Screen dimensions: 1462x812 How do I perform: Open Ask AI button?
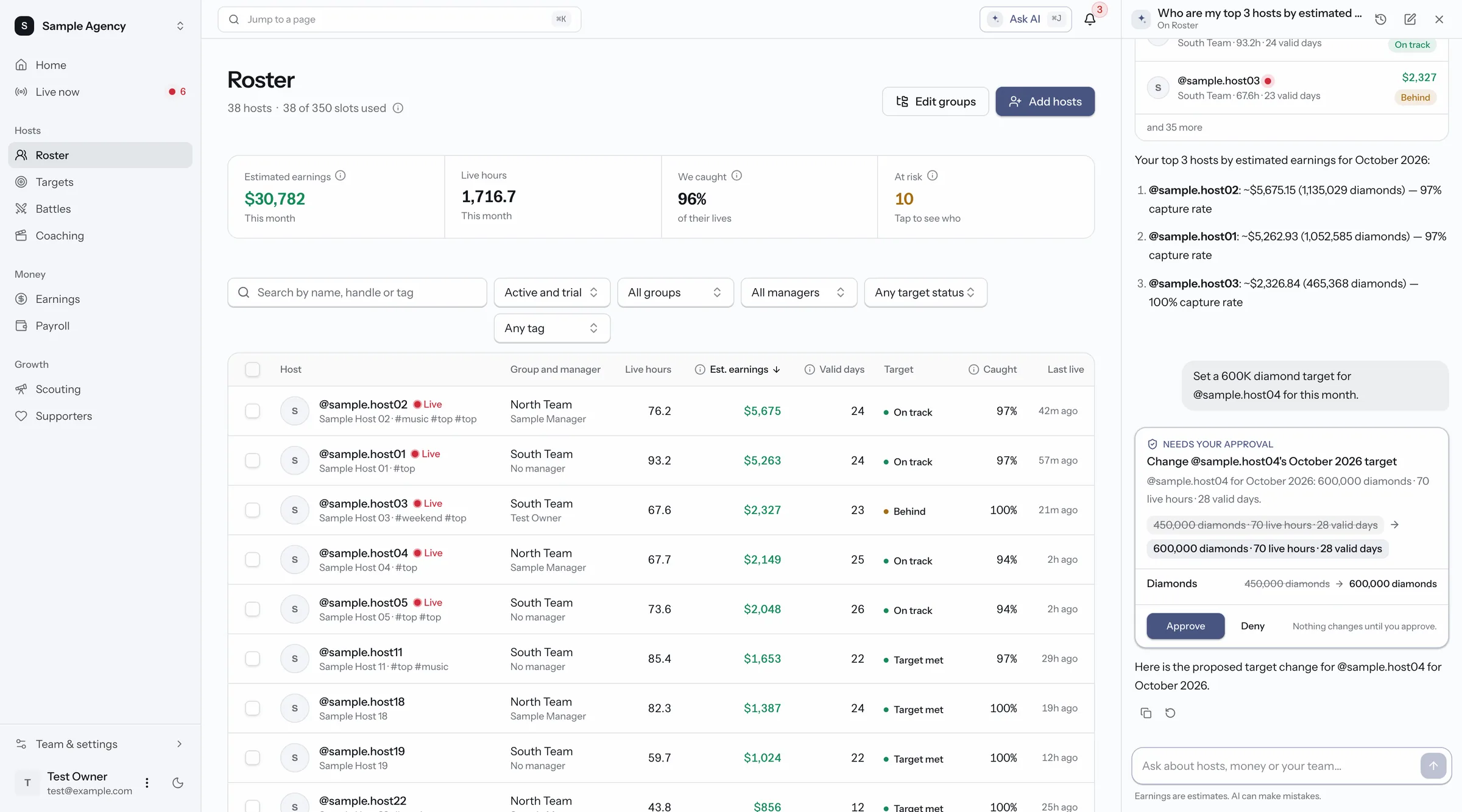[1025, 19]
